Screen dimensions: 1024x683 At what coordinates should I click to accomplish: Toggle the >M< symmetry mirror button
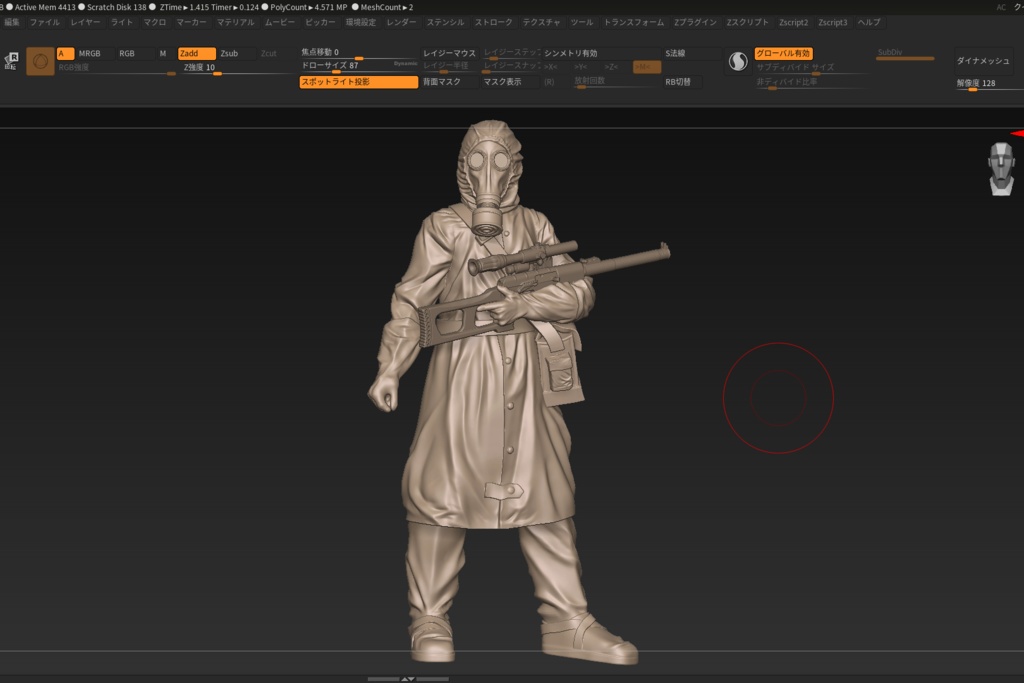646,67
